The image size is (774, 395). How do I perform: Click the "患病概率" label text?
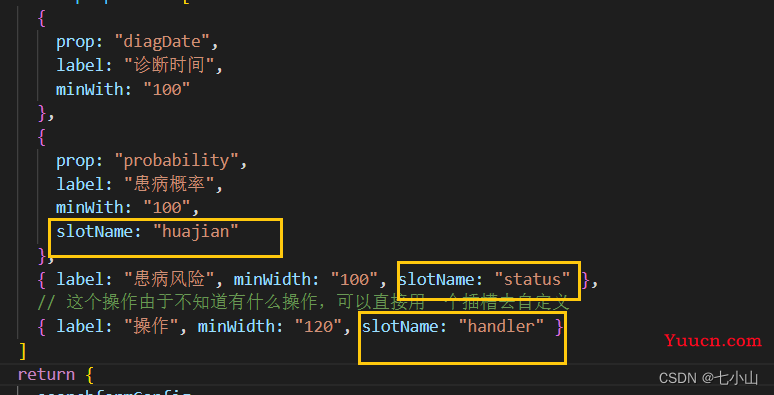[x=169, y=185]
